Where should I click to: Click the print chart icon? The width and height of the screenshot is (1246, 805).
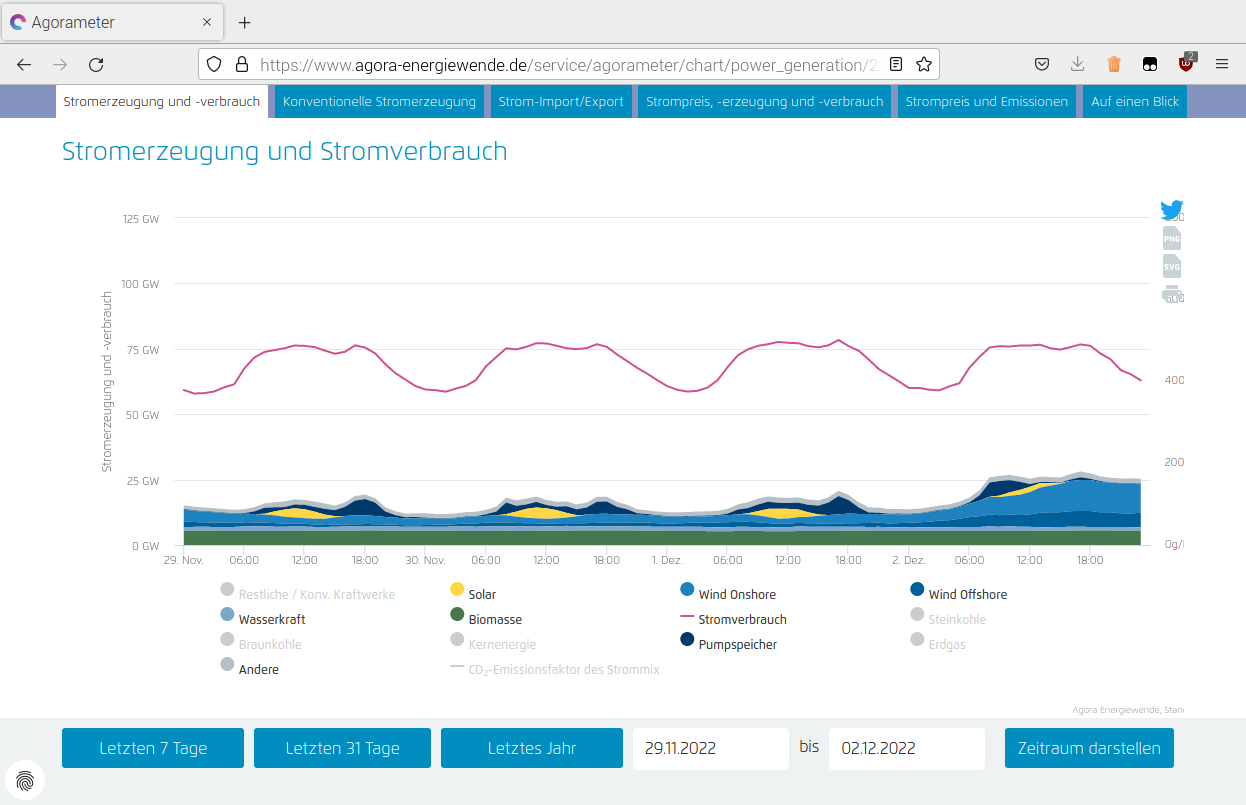point(1171,294)
